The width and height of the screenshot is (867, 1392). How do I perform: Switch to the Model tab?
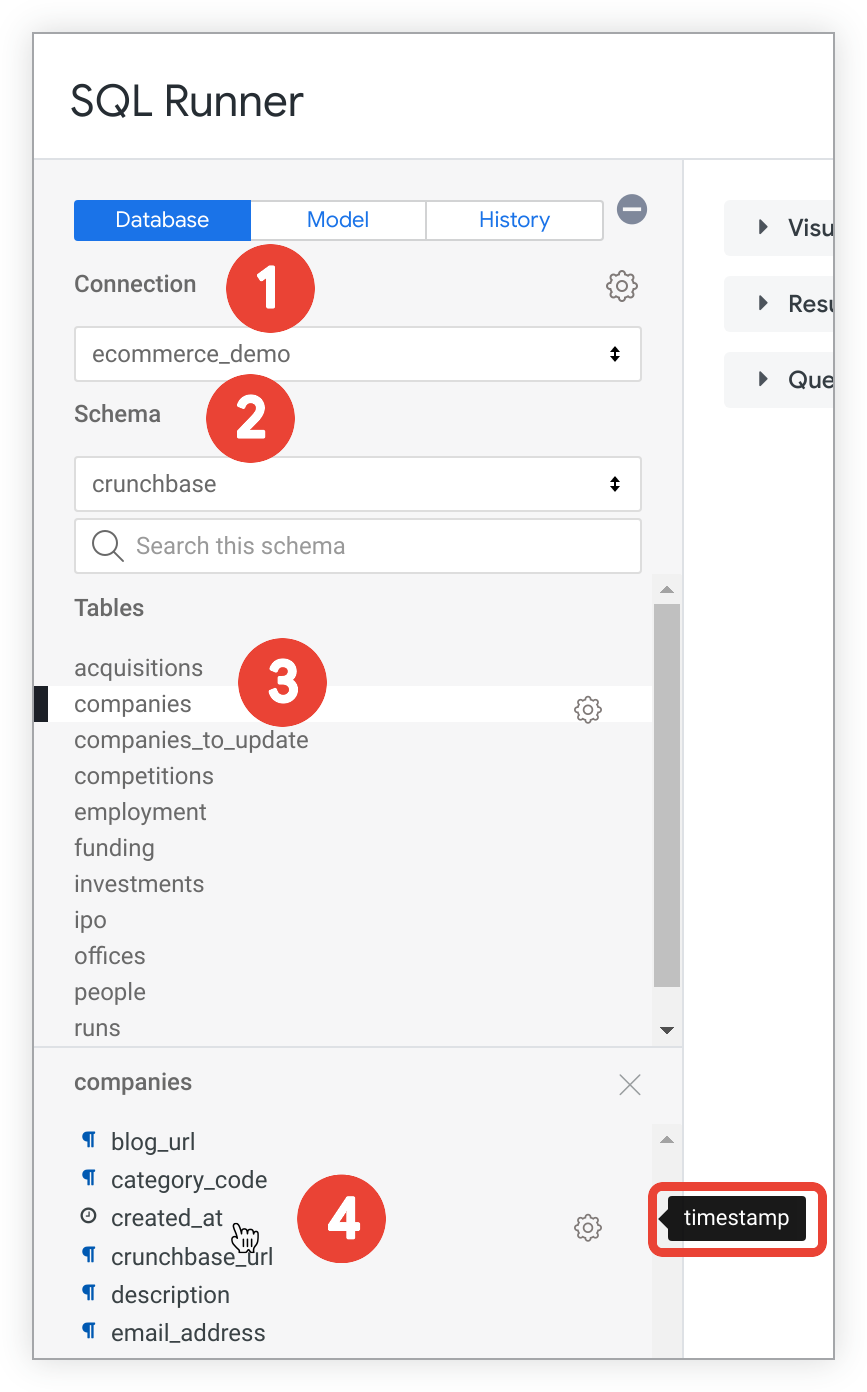click(338, 220)
